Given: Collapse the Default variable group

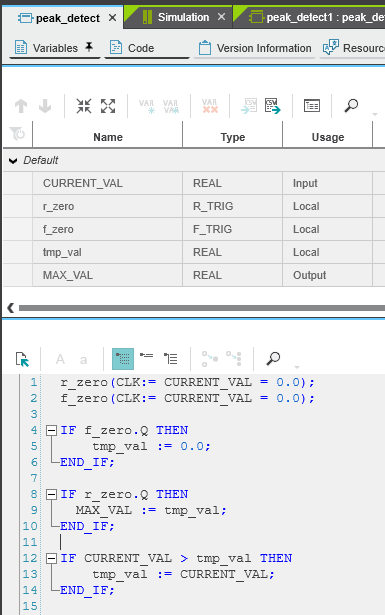Looking at the screenshot, I should [13, 160].
